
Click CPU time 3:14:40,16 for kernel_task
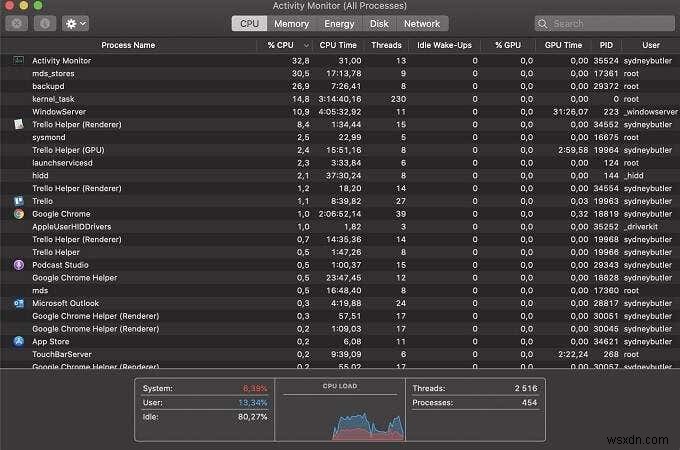click(x=340, y=99)
